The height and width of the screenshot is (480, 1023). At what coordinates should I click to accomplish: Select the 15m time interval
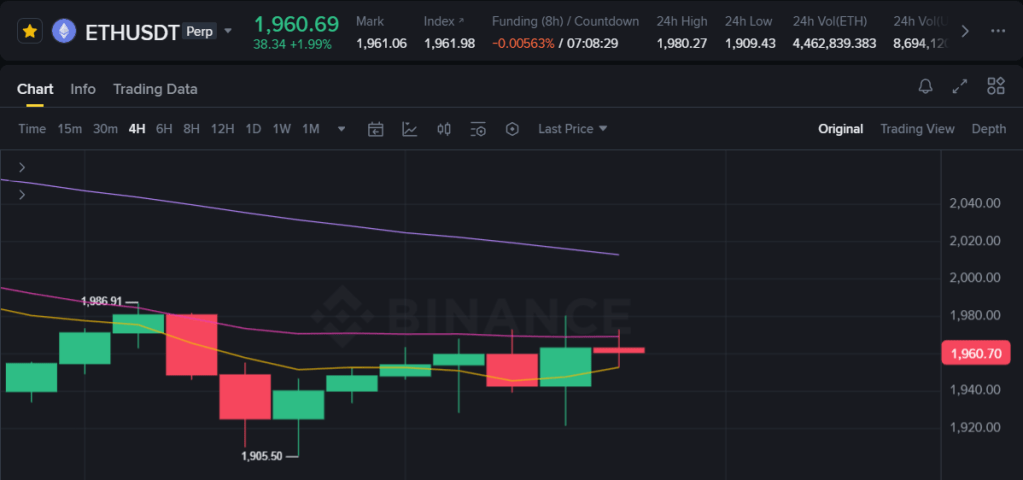(x=69, y=129)
